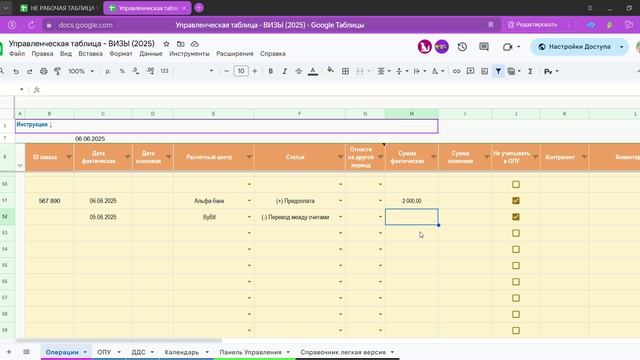Check the cloud document status icon
The height and width of the screenshot is (360, 640).
pos(195,44)
